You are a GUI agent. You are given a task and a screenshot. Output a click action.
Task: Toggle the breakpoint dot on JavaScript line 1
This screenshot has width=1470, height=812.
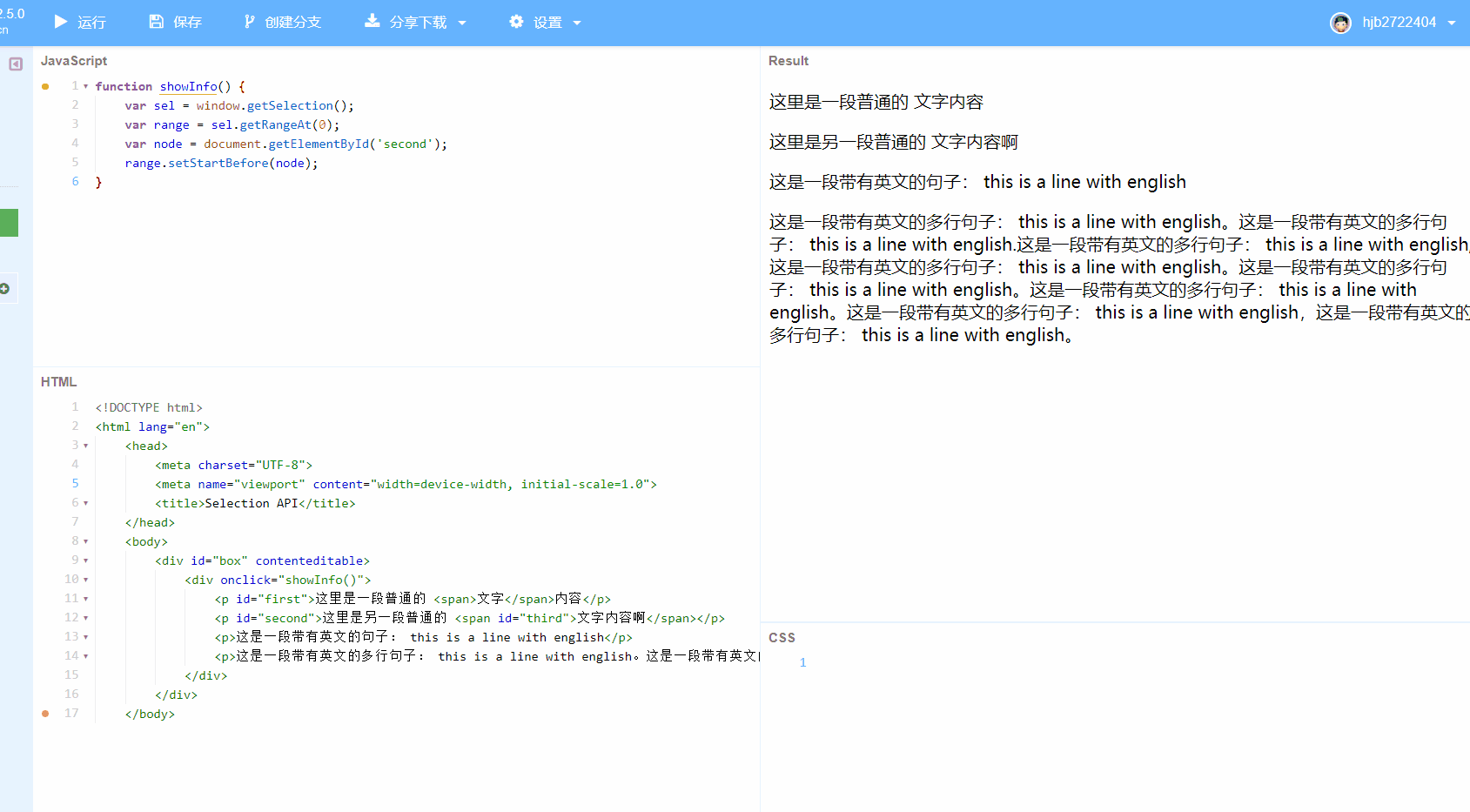point(45,86)
